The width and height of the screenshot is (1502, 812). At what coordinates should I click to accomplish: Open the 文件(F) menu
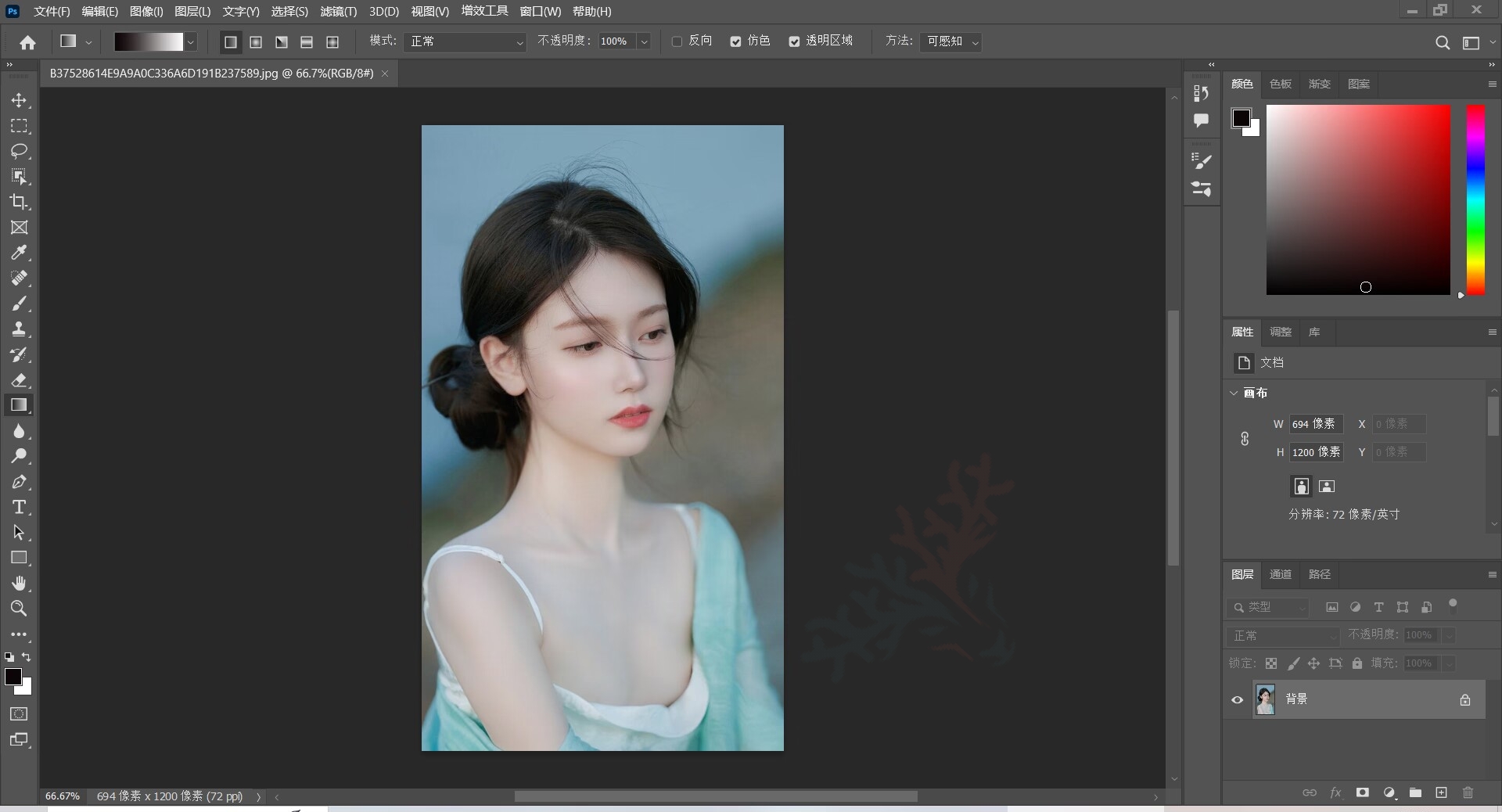tap(52, 11)
